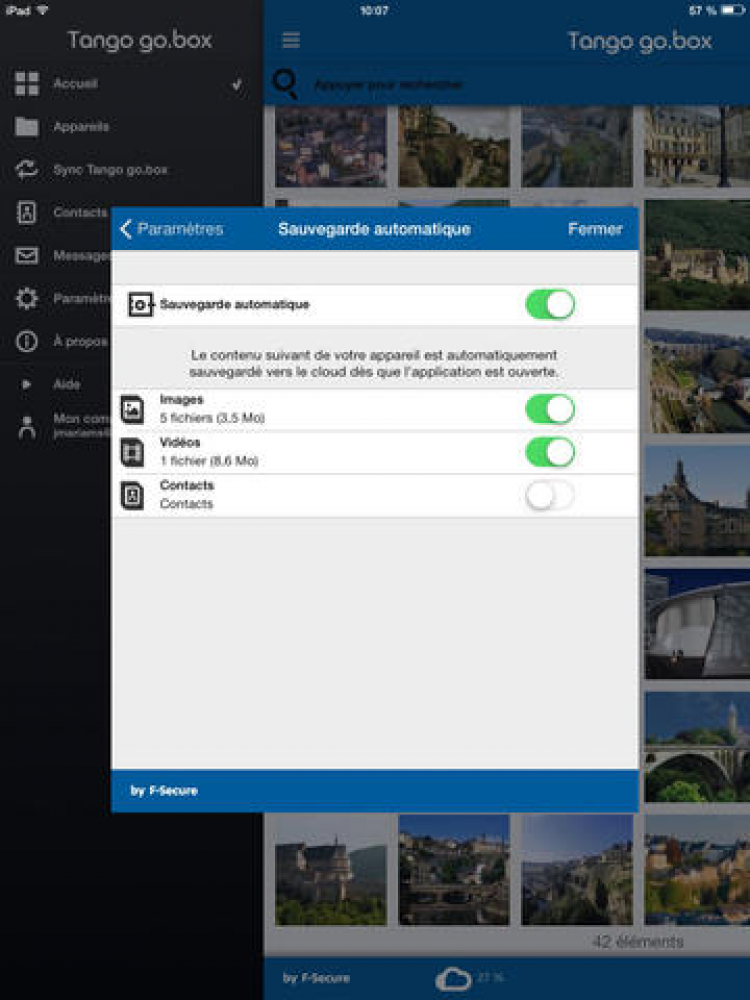This screenshot has width=750, height=1000.
Task: Click the cloud sync status icon
Action: tap(453, 978)
